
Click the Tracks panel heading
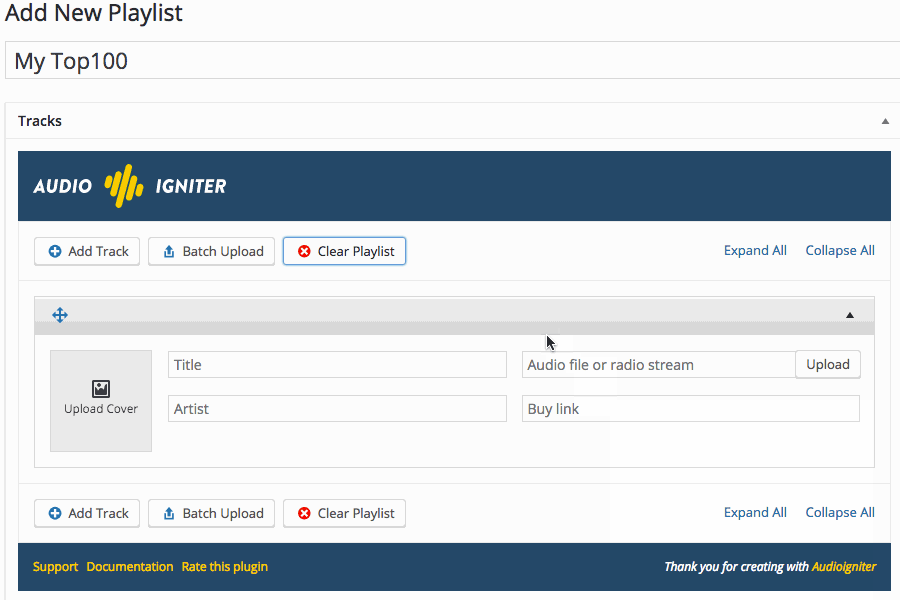point(40,121)
